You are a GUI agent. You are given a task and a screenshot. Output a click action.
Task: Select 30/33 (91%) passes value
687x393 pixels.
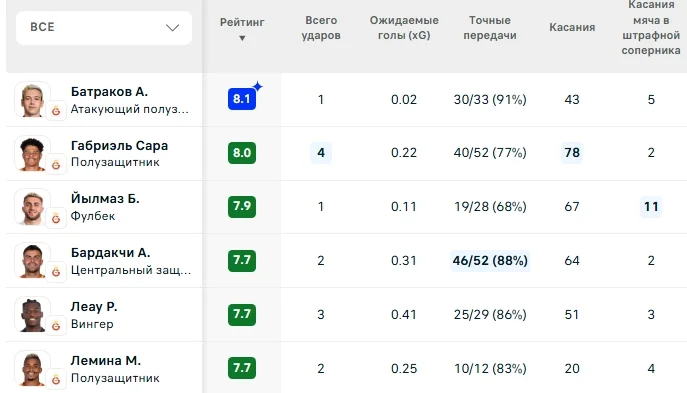coord(490,99)
